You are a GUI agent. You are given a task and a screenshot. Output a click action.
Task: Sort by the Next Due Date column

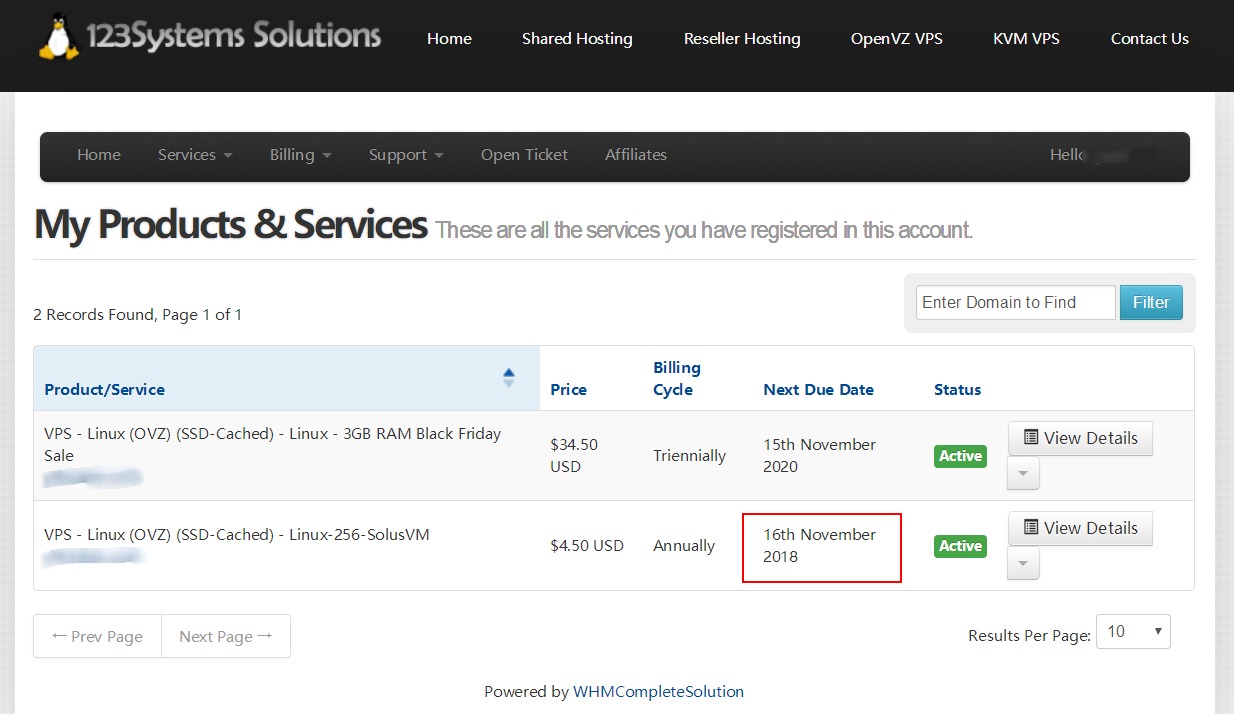819,390
